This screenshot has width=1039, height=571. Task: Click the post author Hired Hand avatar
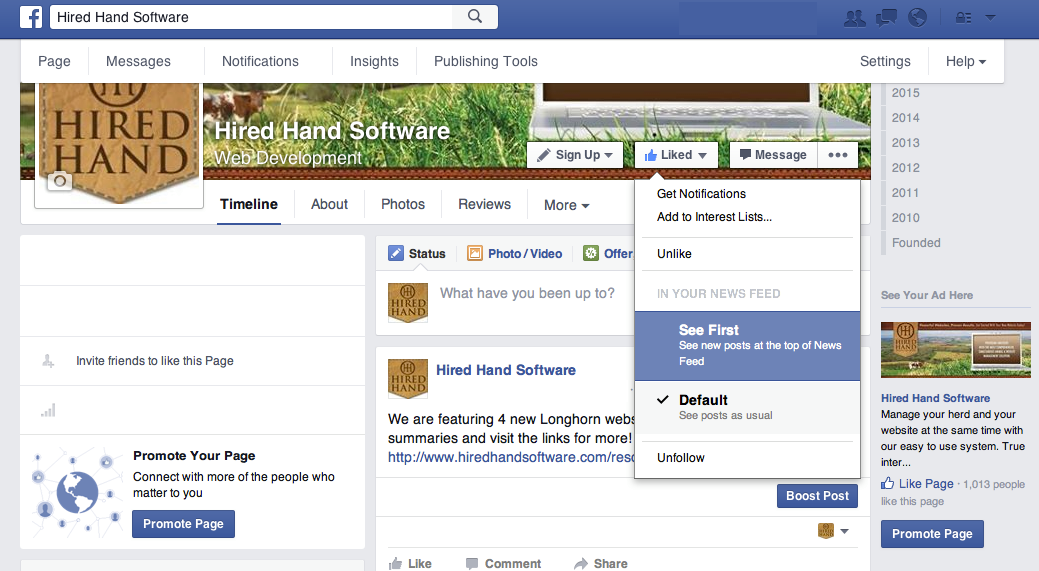[x=408, y=379]
